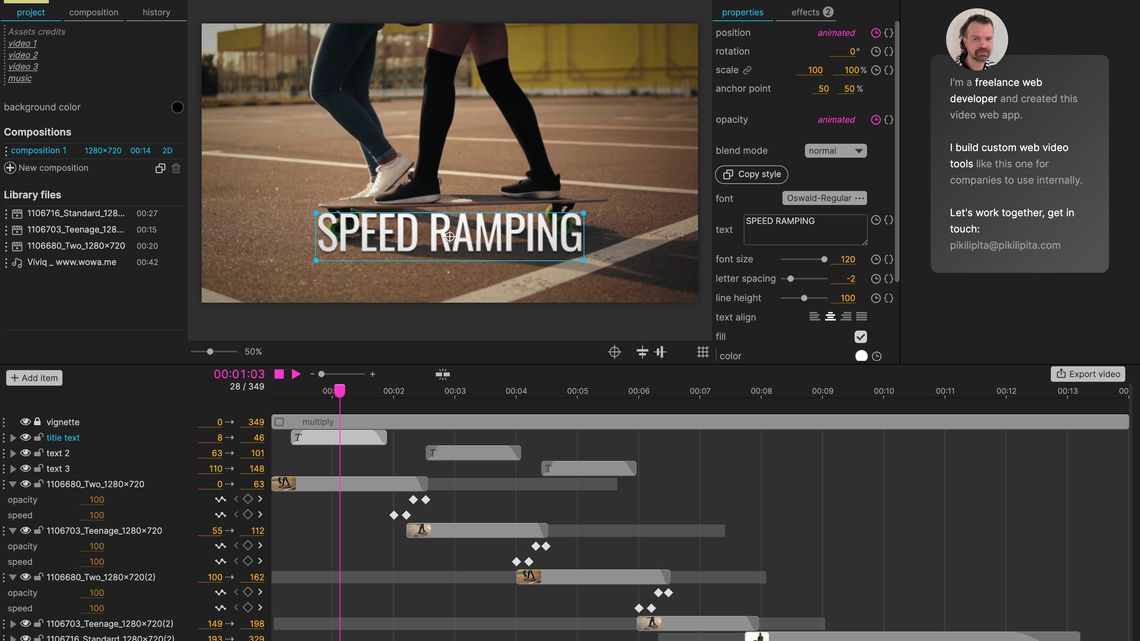
Task: Open rotation expression braces icon
Action: (x=888, y=52)
